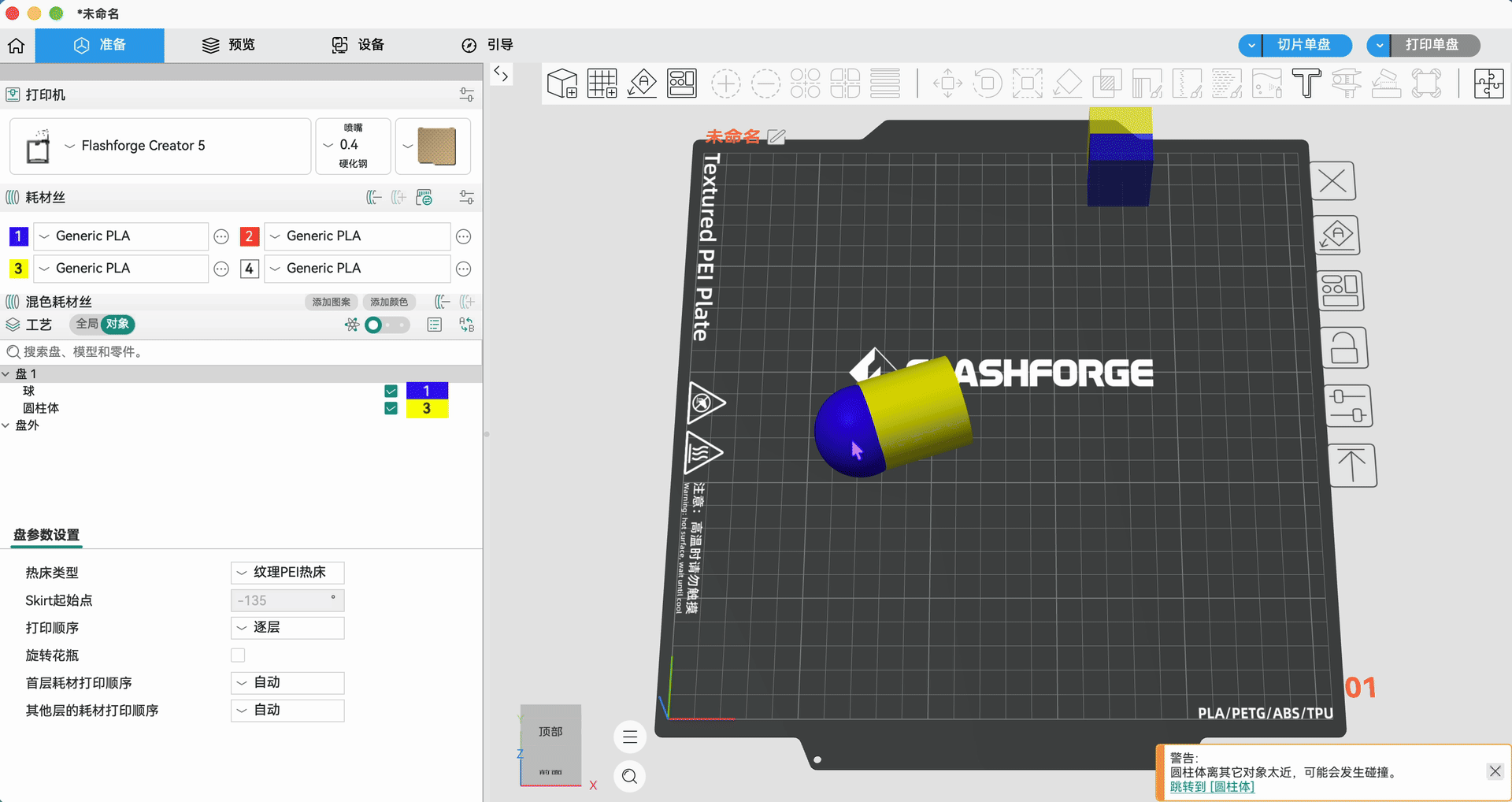The image size is (1512, 802).
Task: Click the move plate to front icon
Action: [x=1352, y=466]
